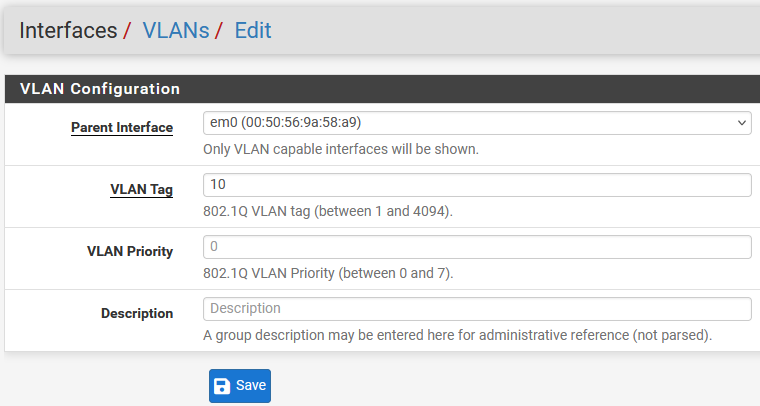
Task: Click the VLAN Configuration panel header
Action: pyautogui.click(x=100, y=89)
